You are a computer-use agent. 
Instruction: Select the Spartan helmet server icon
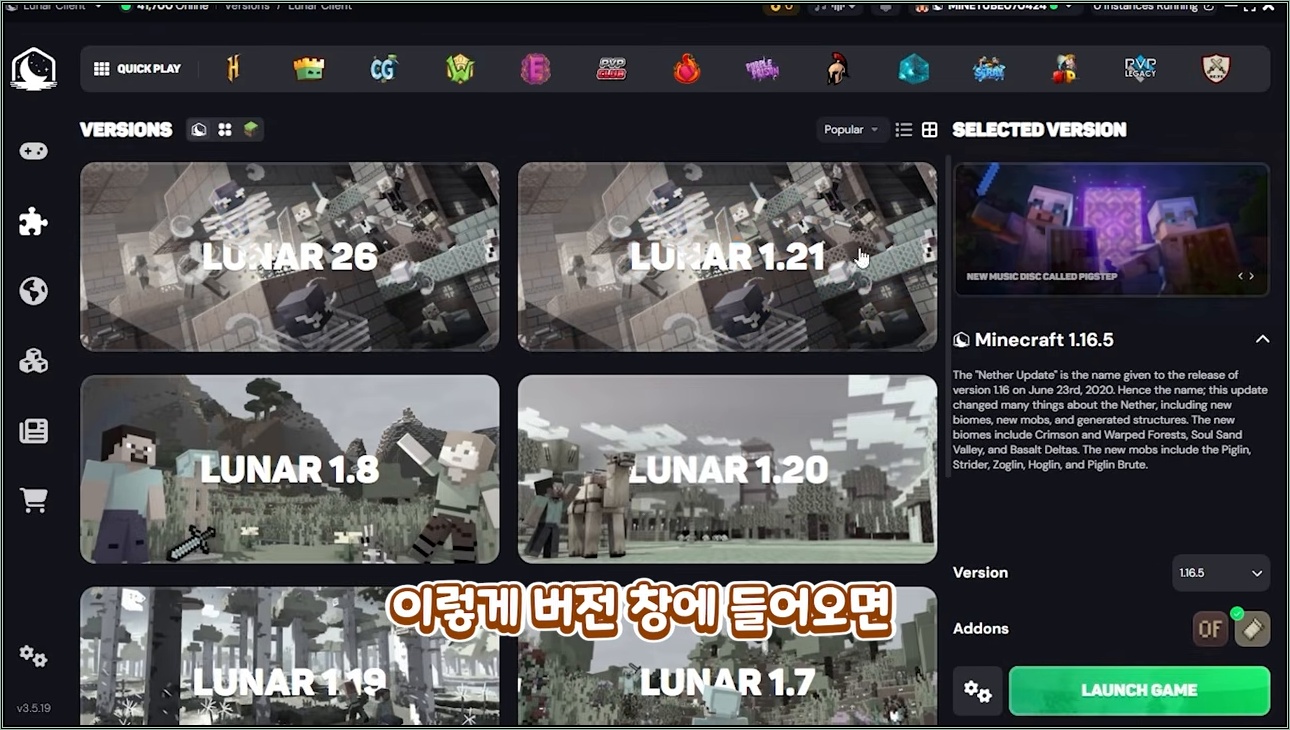[x=837, y=69]
